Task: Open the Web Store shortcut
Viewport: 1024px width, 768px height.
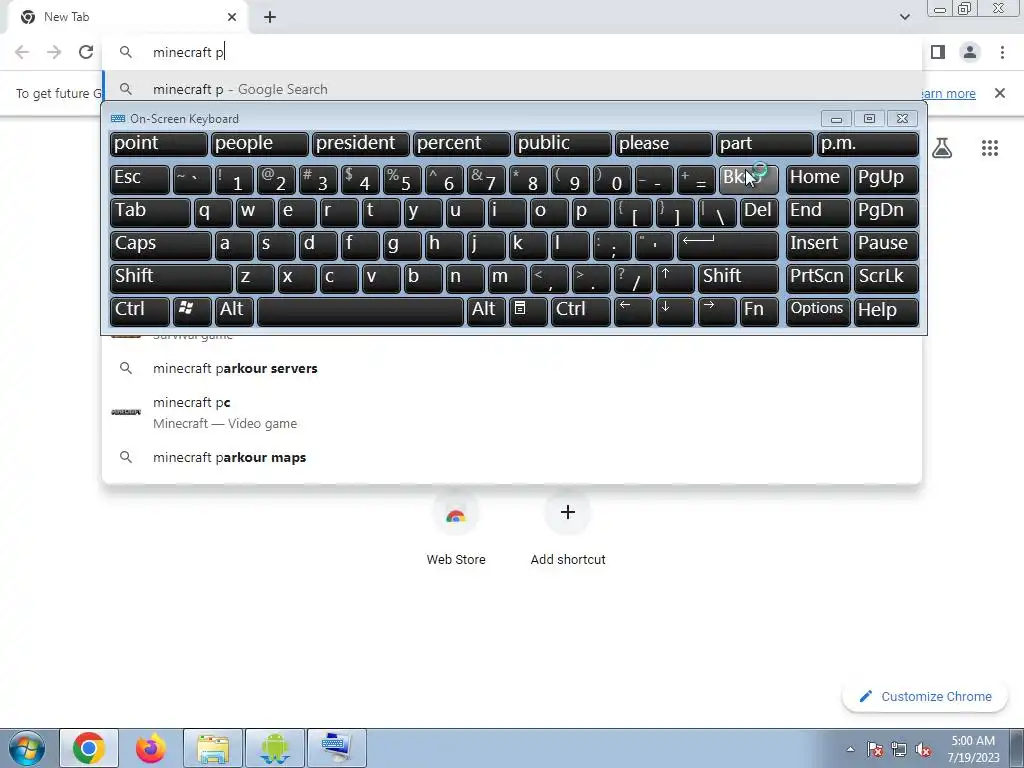Action: click(x=456, y=528)
